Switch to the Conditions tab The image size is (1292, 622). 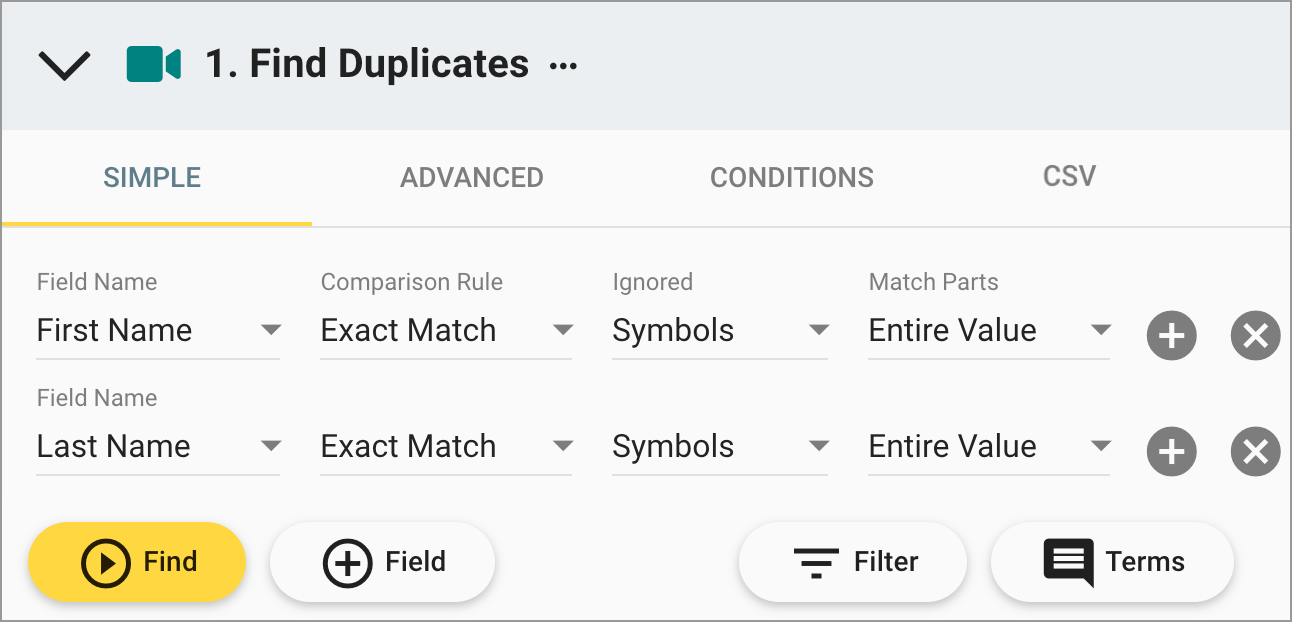pos(792,178)
